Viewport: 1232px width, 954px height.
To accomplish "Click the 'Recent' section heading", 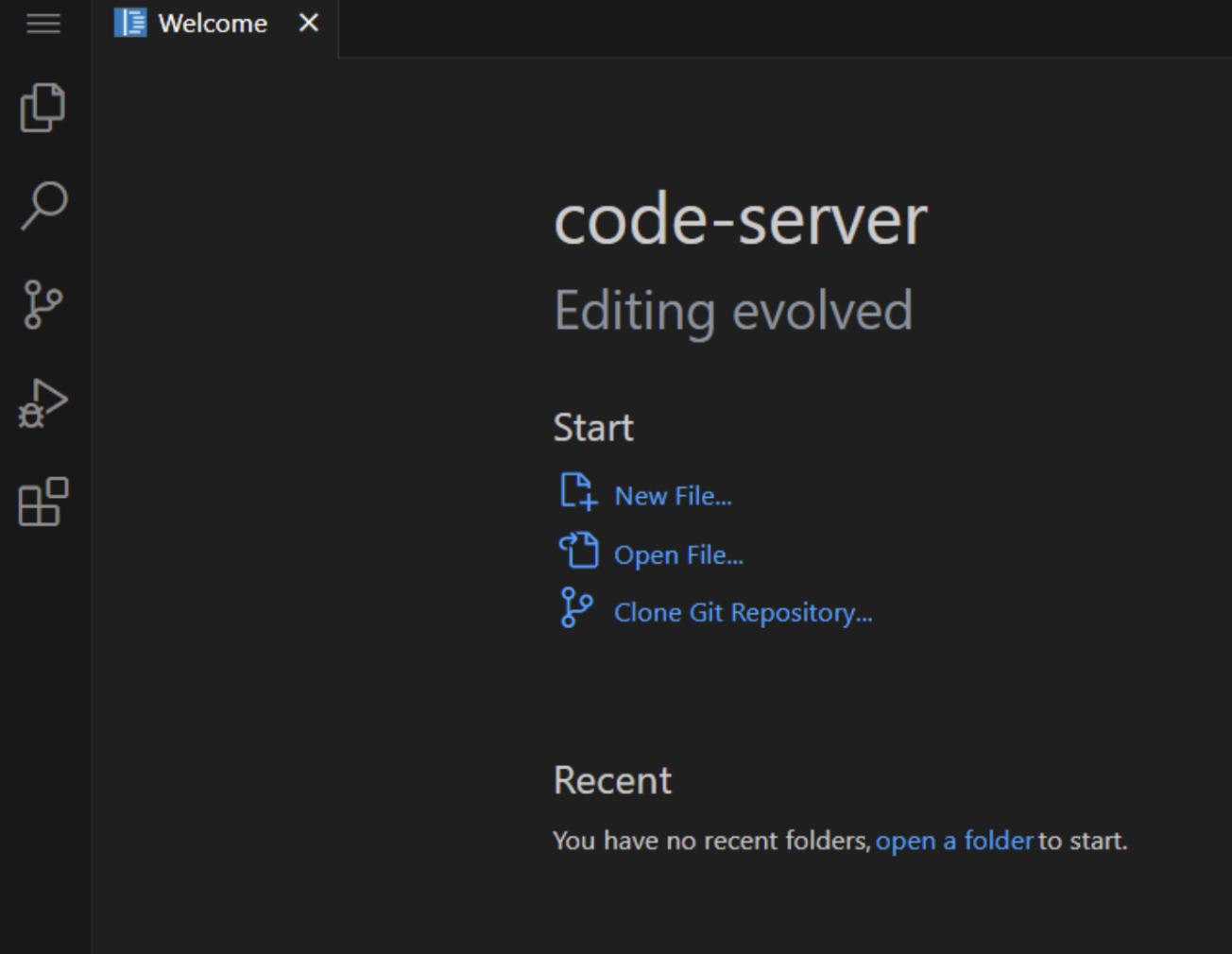I will [612, 780].
